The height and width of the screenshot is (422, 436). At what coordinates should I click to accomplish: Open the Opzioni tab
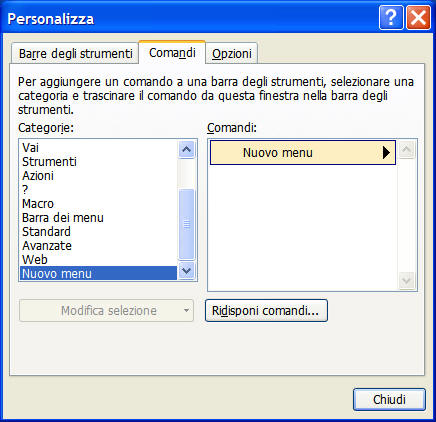point(232,53)
